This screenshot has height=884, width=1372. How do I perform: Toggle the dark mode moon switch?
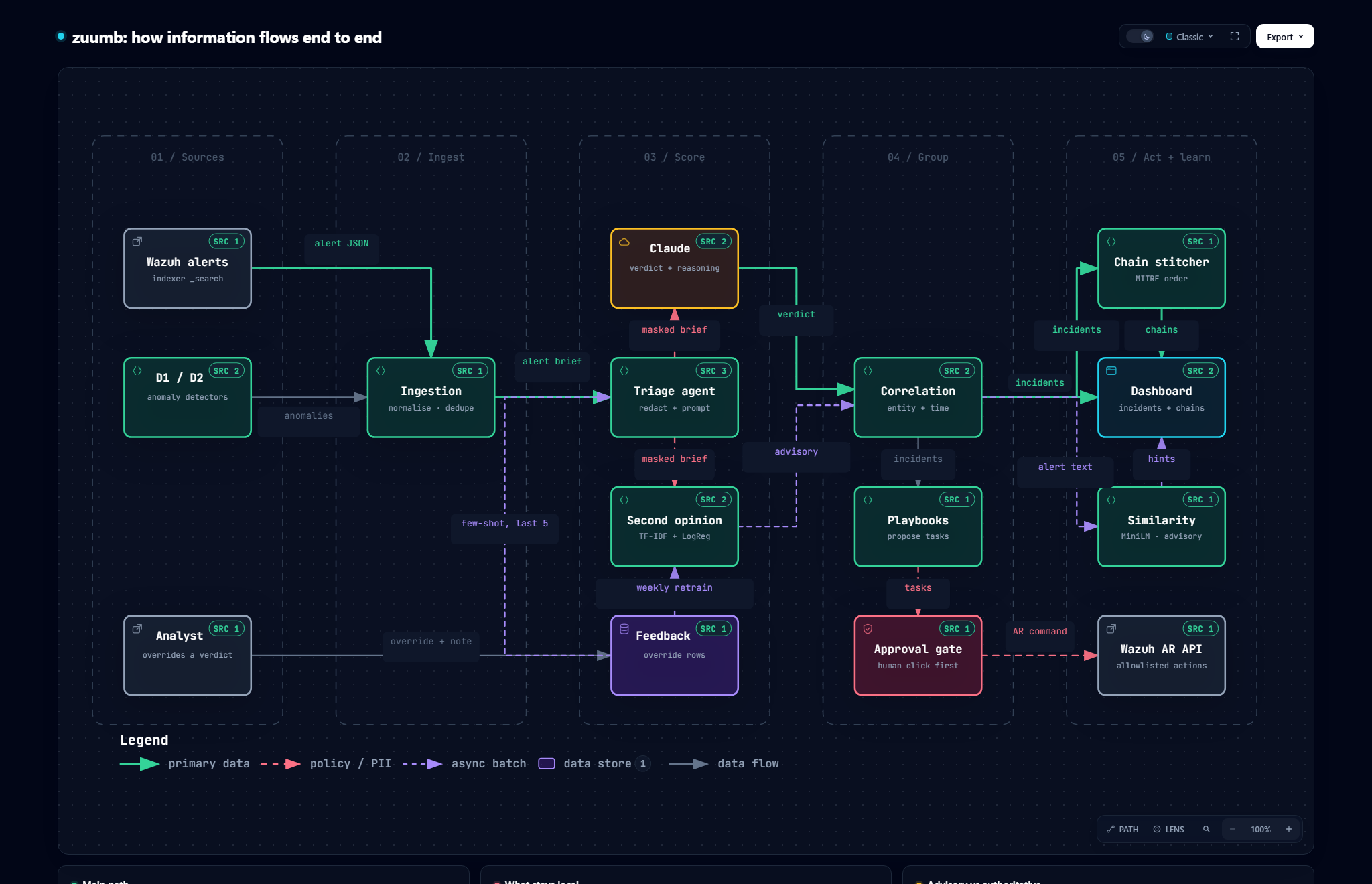click(x=1140, y=37)
